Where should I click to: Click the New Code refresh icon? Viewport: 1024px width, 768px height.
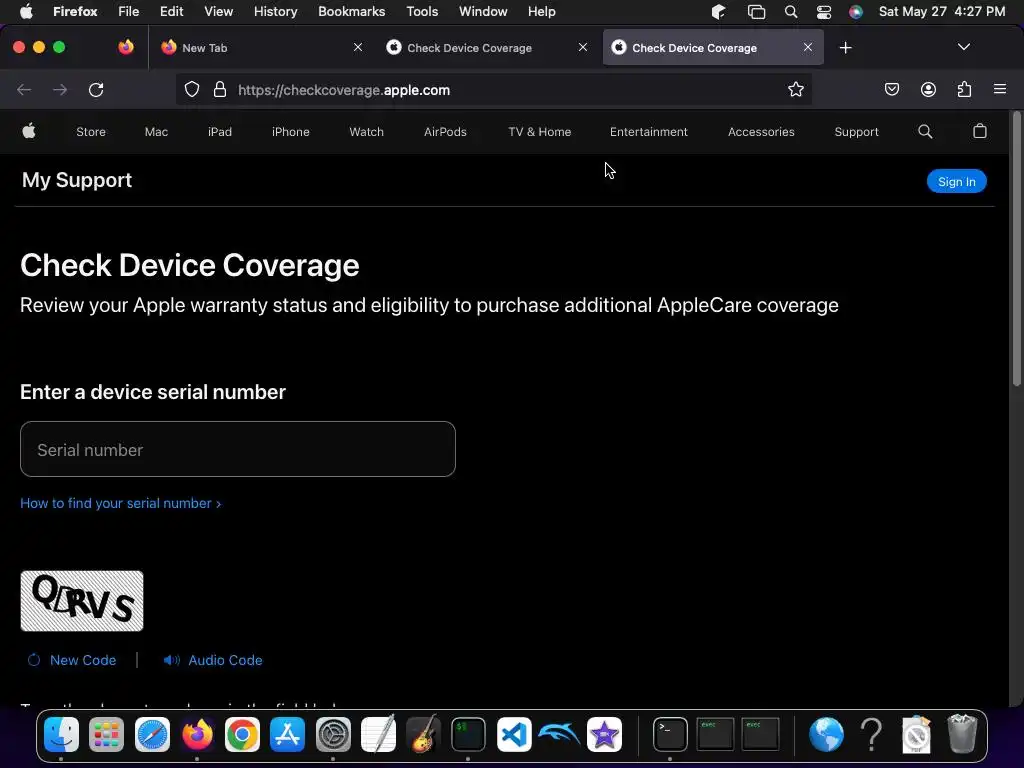[34, 660]
